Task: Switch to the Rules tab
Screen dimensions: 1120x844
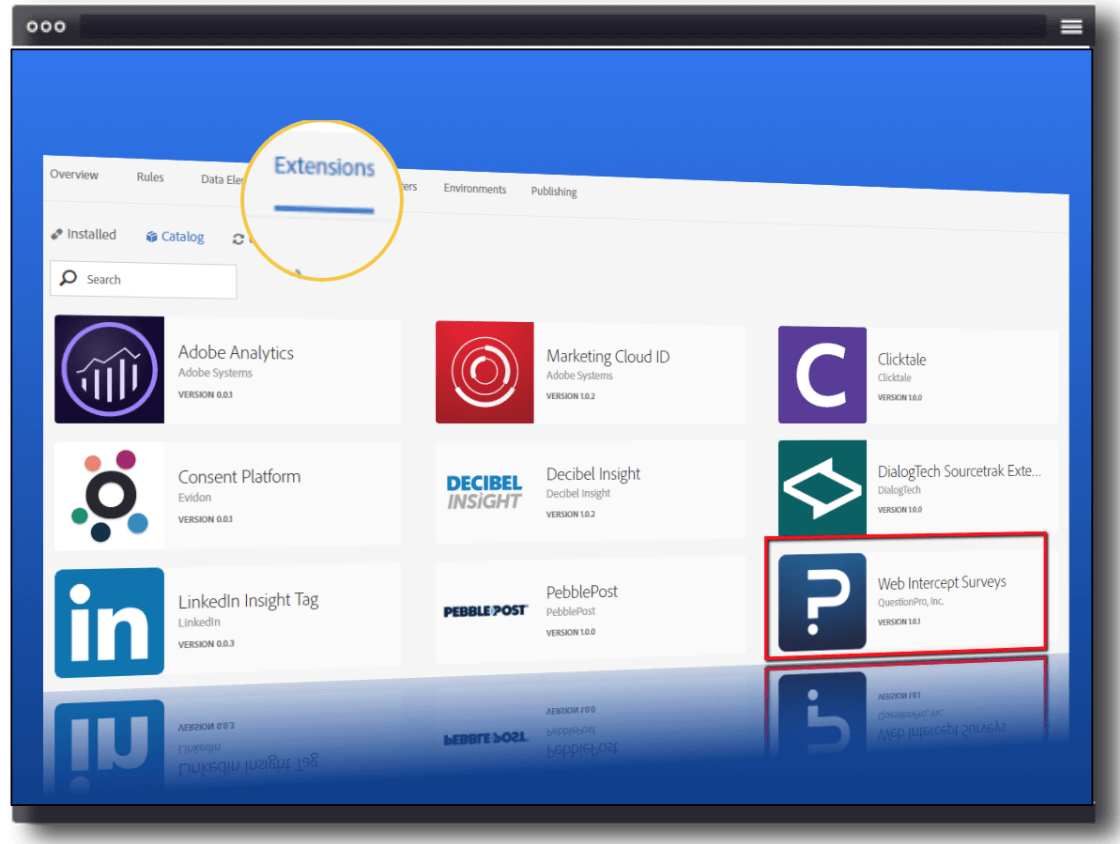Action: click(x=150, y=177)
